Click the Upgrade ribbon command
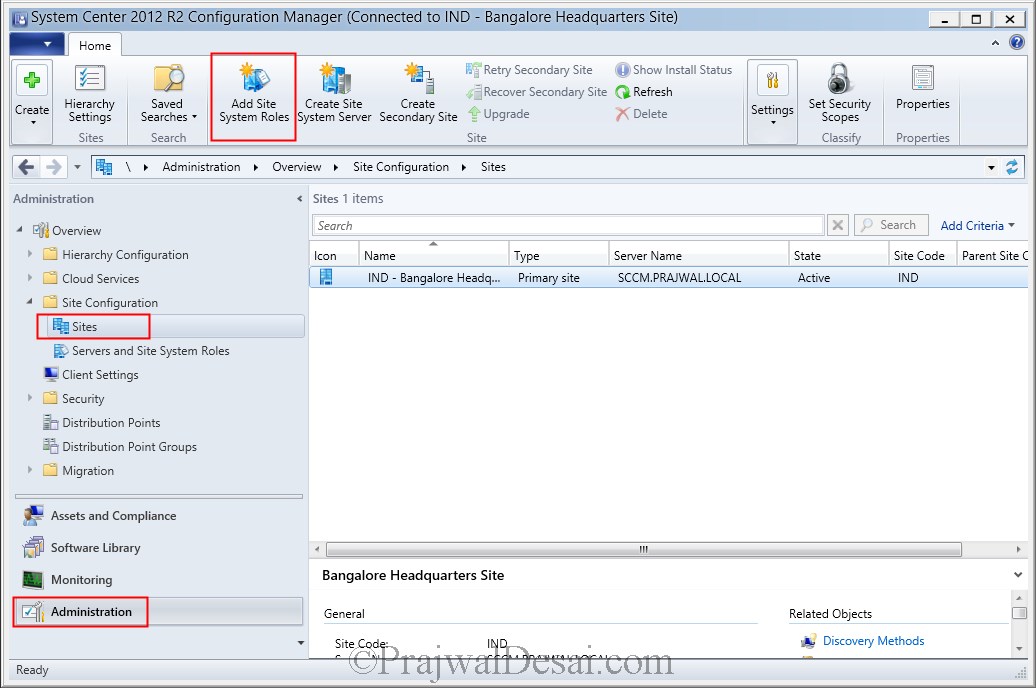This screenshot has width=1036, height=688. coord(499,114)
